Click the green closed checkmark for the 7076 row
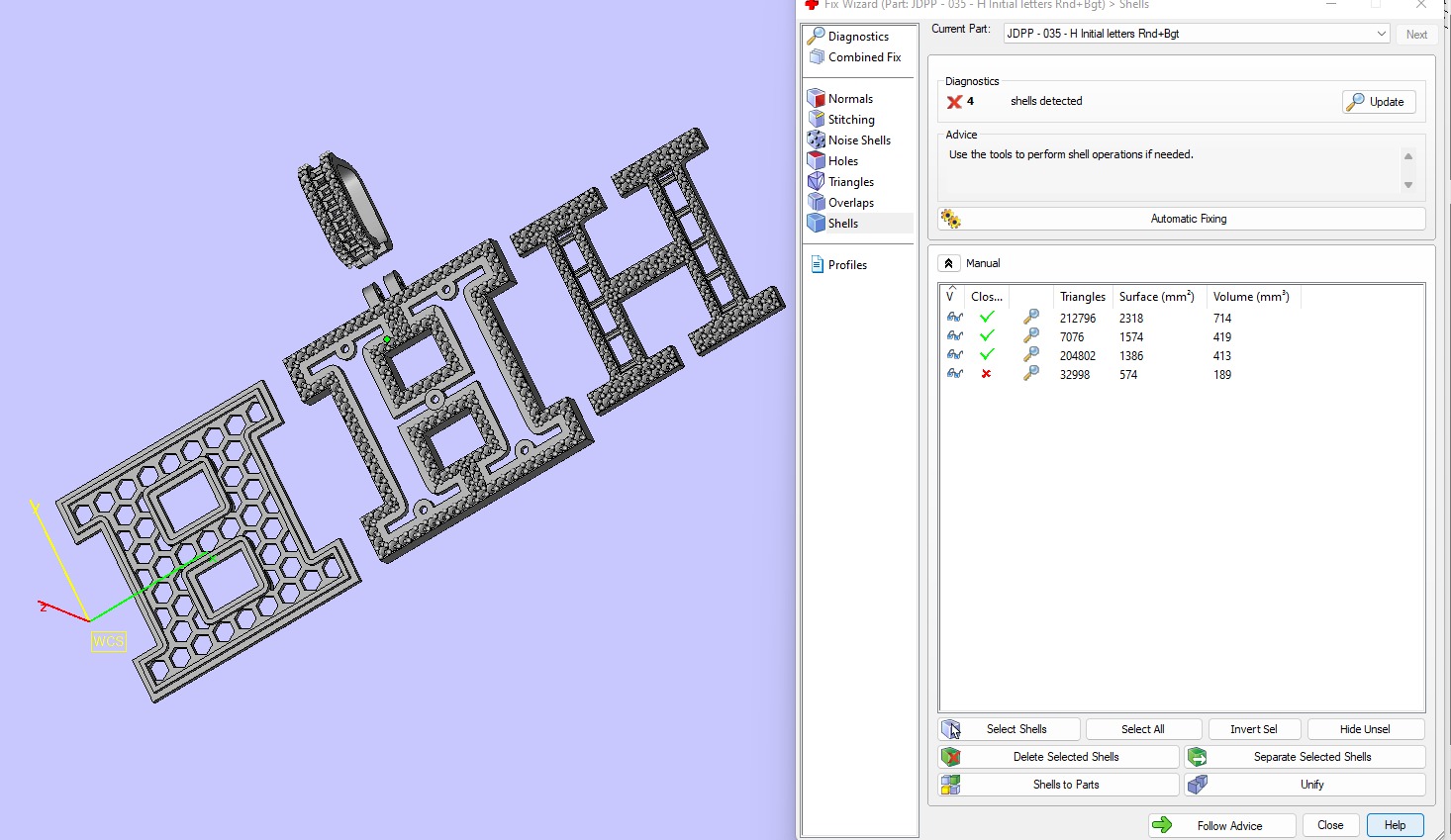The image size is (1451, 840). [987, 336]
